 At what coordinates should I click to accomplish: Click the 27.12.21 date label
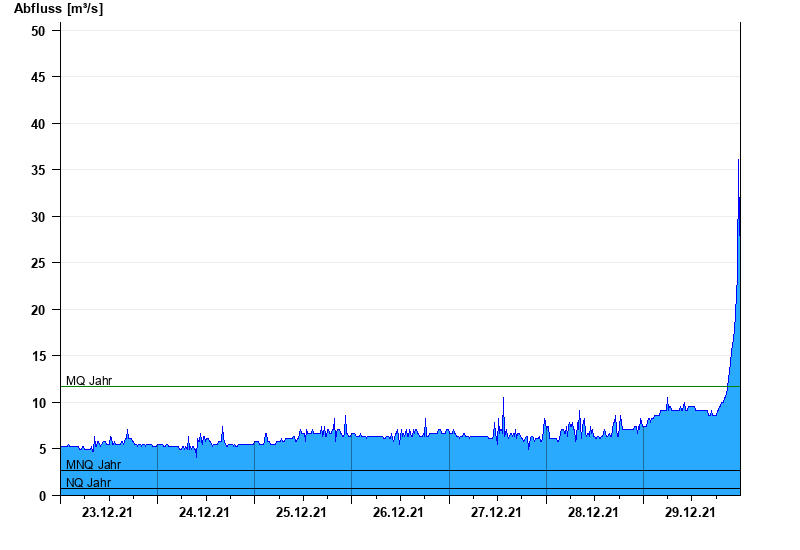[x=496, y=513]
